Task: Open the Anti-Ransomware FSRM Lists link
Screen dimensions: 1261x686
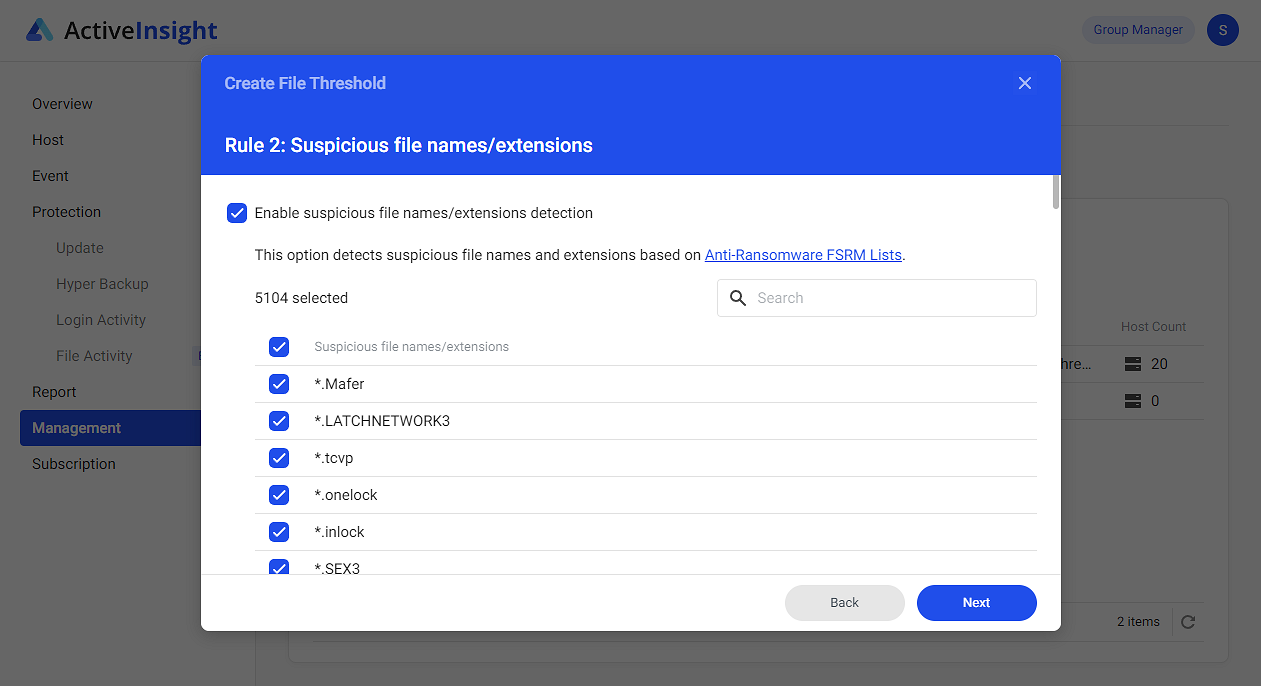Action: click(803, 255)
